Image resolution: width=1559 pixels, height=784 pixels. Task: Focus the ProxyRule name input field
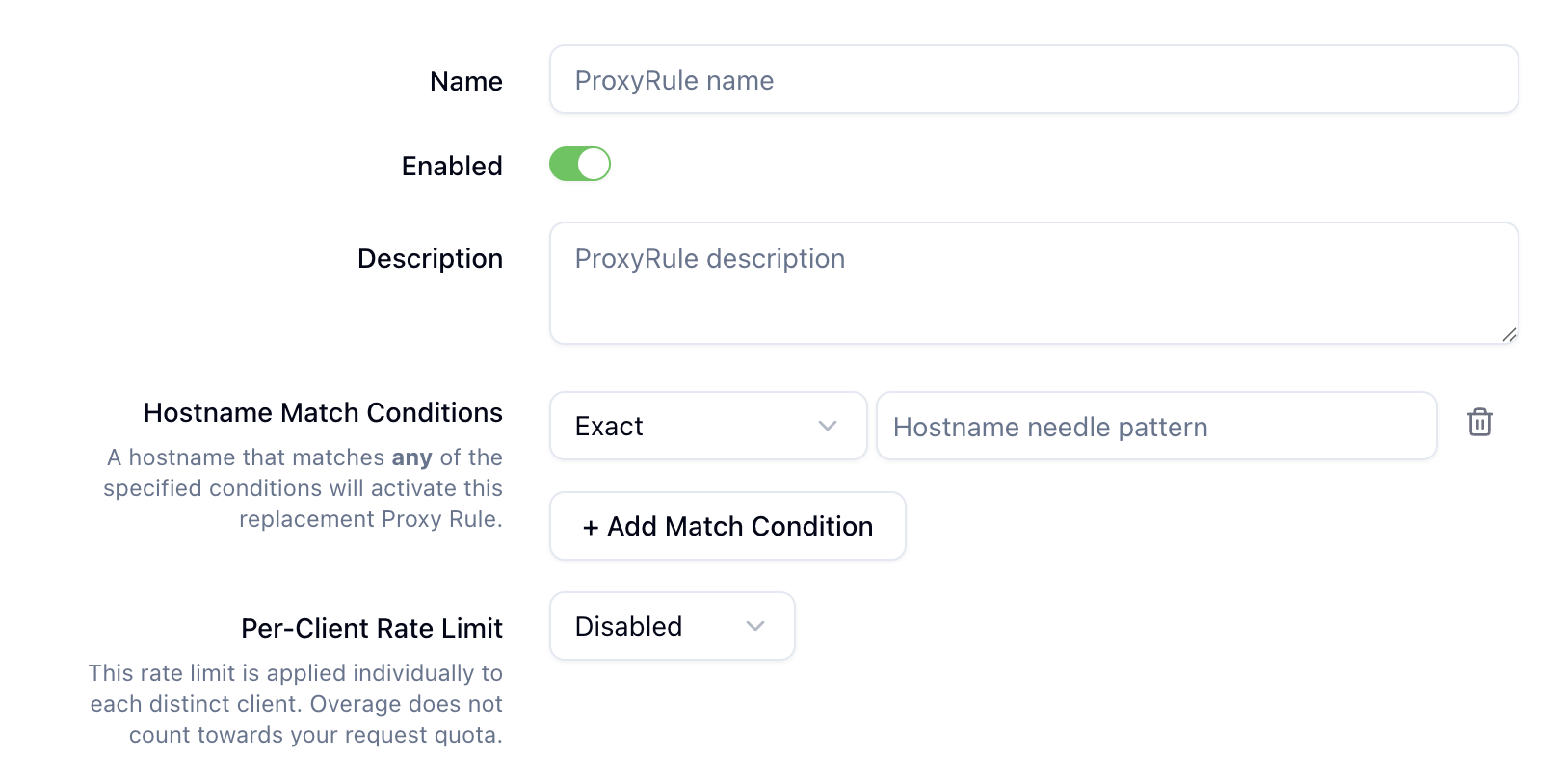tap(1033, 80)
